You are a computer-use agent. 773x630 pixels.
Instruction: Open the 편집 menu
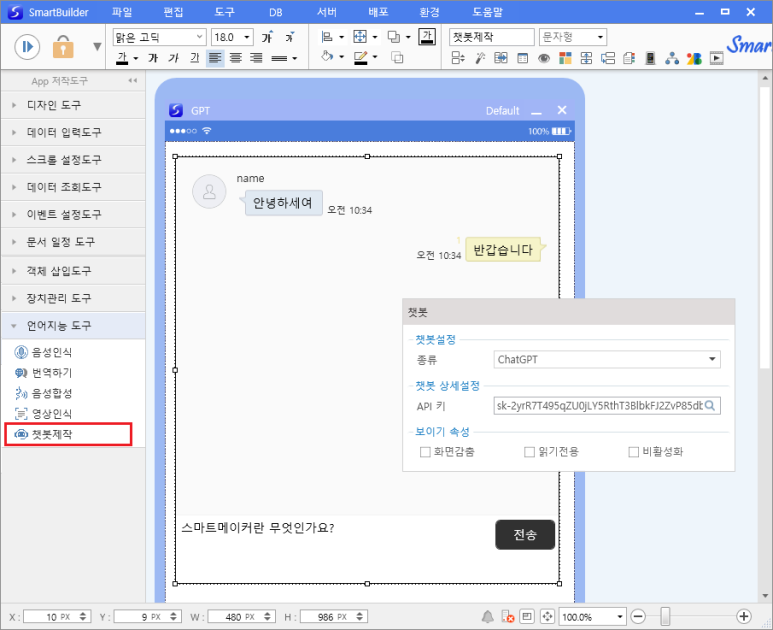tap(174, 12)
